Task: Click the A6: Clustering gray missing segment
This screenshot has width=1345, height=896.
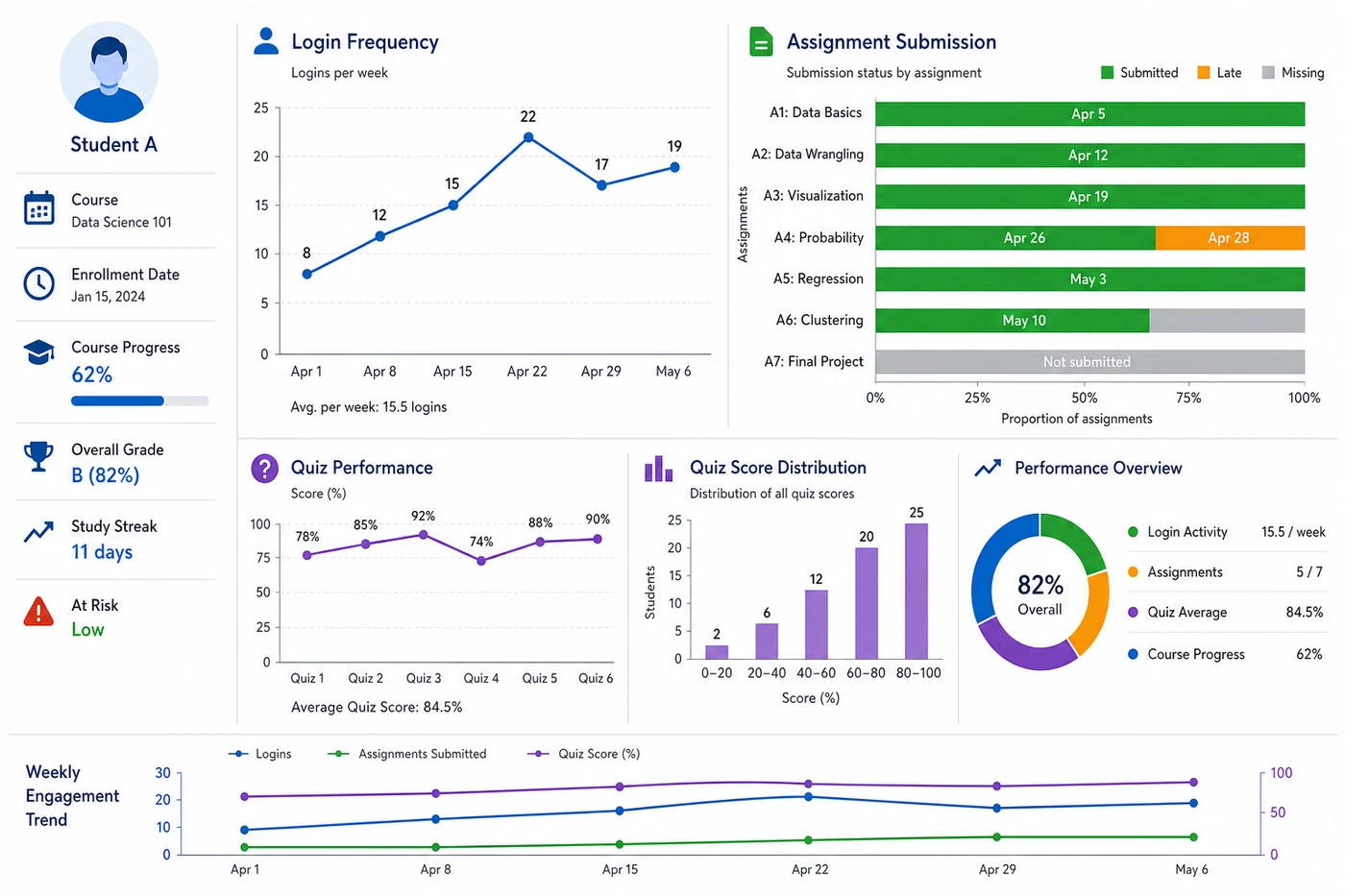Action: coord(1227,320)
